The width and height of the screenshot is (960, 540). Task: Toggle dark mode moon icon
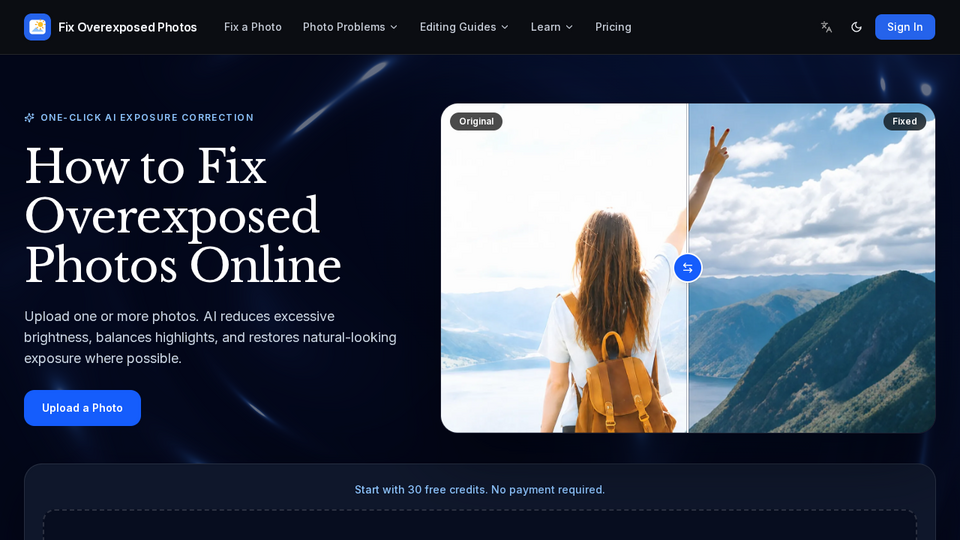857,27
